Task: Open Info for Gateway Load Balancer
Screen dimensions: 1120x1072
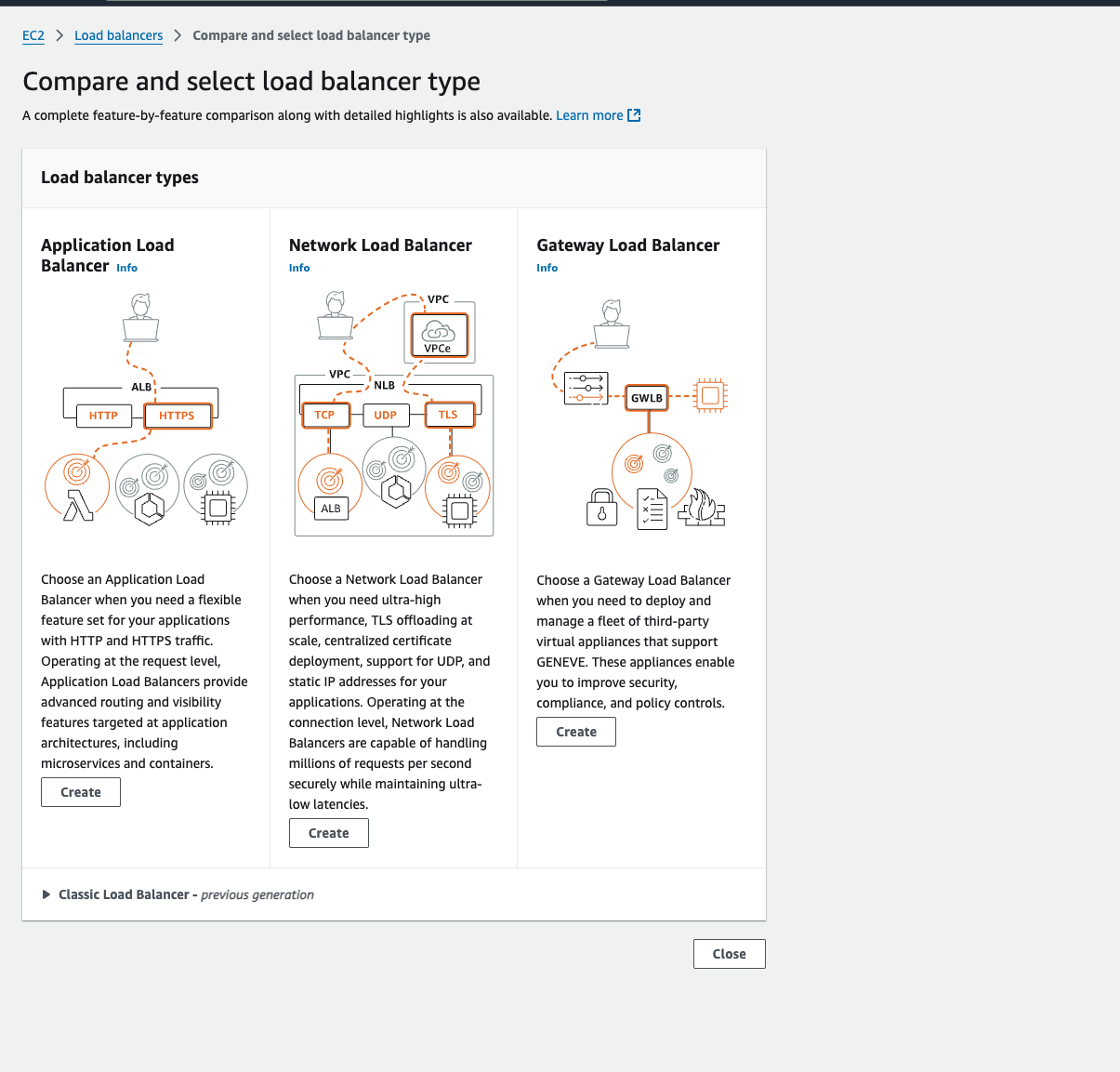Action: [547, 268]
